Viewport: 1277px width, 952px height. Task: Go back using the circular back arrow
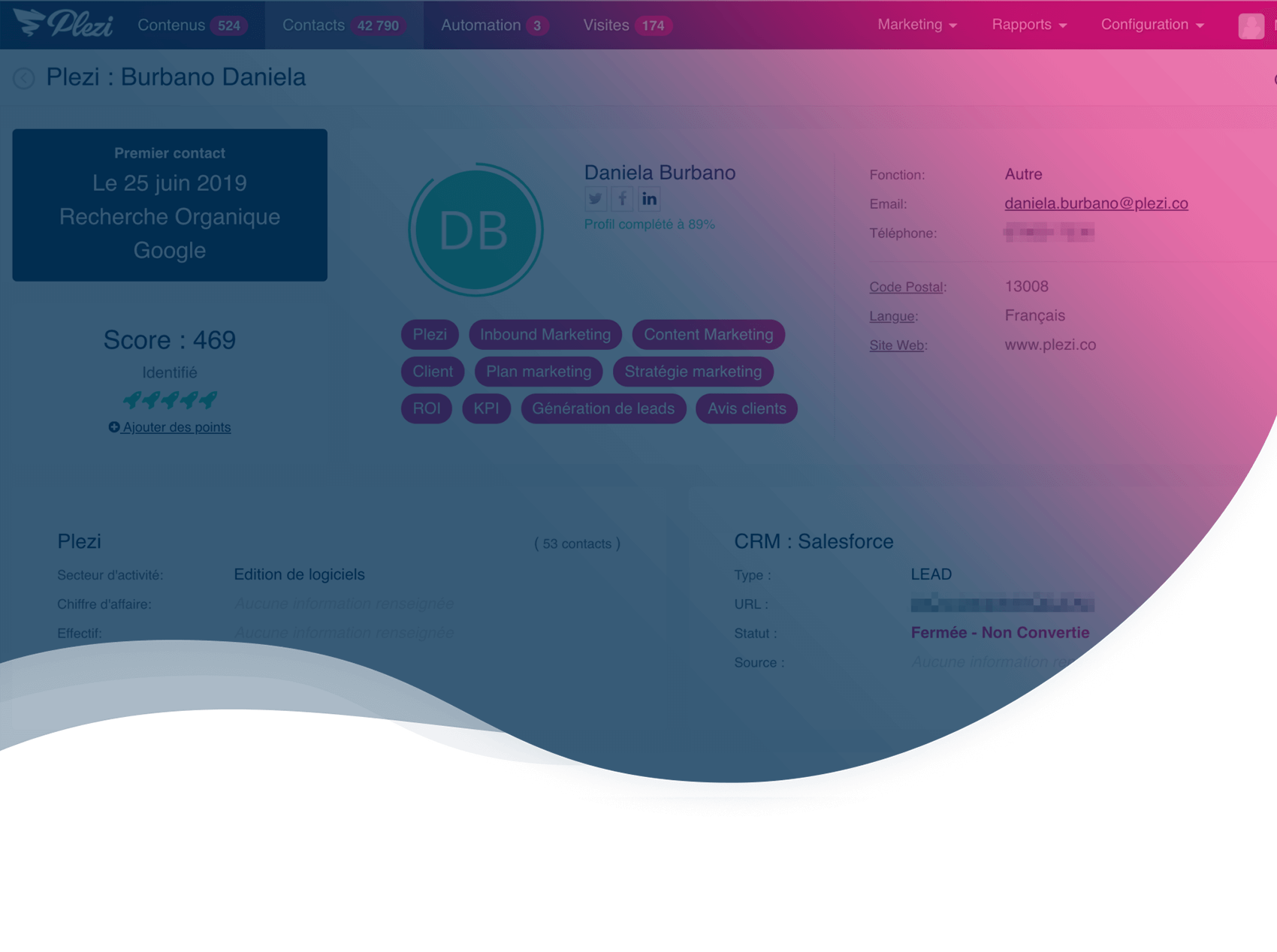[23, 78]
